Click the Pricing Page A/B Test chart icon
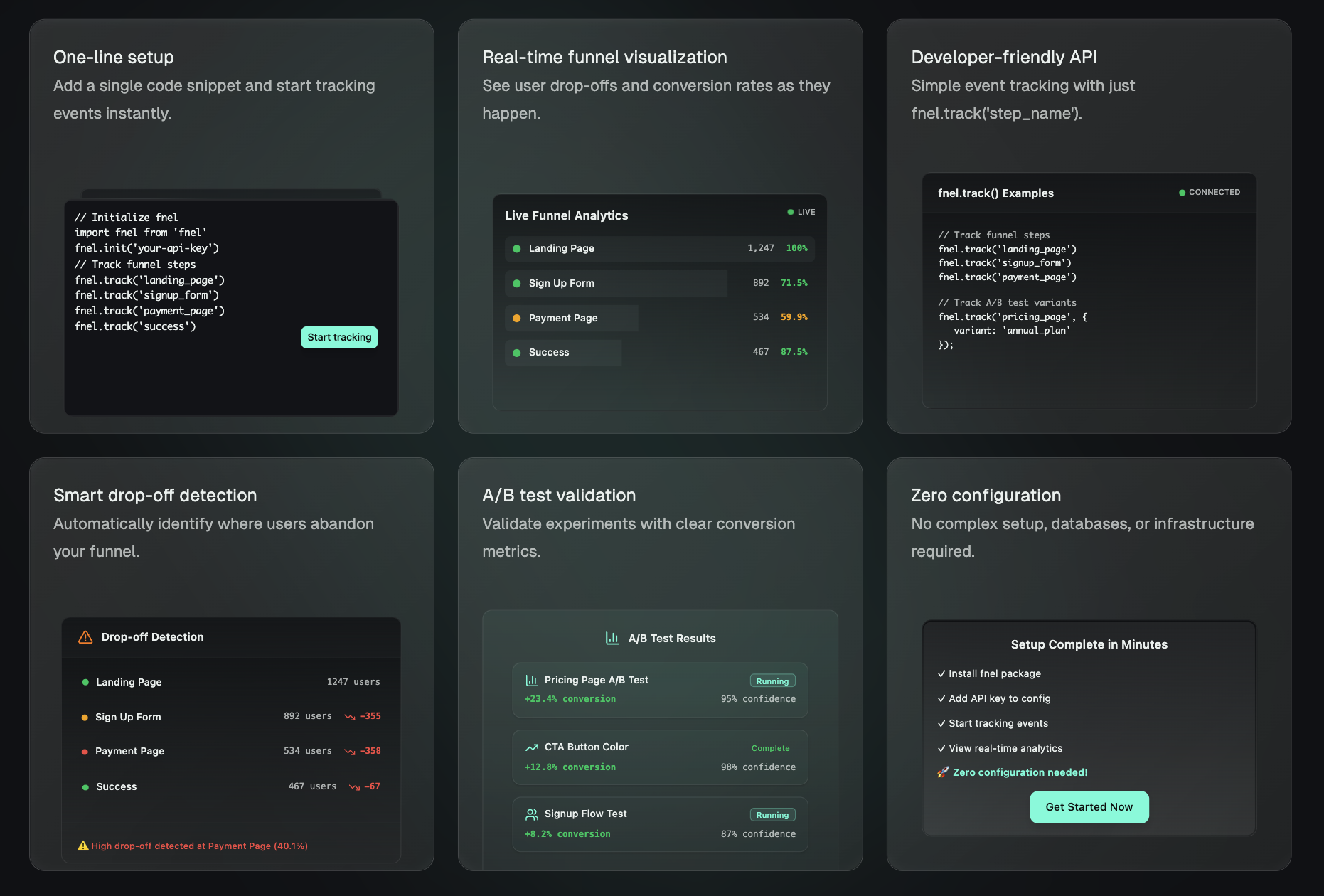The image size is (1324, 896). pyautogui.click(x=531, y=681)
